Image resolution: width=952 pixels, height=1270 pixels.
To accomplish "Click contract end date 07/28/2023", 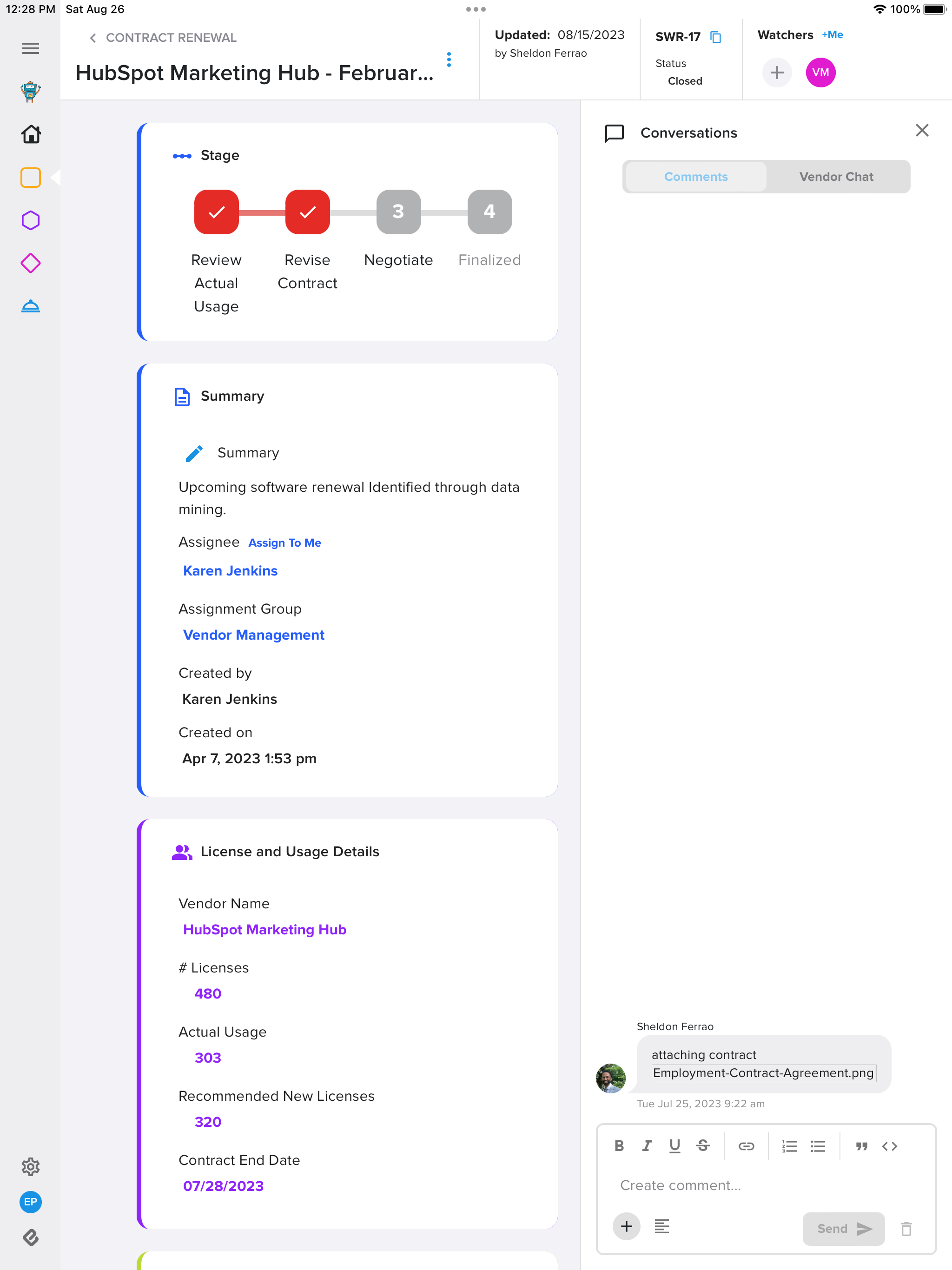I will coord(224,1186).
